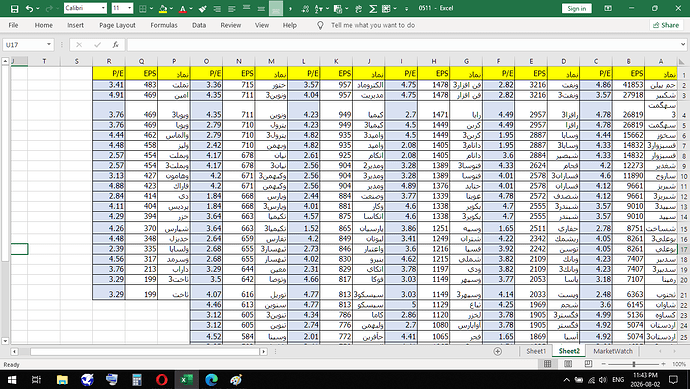Expand the Font Color dropdown arrow
The height and width of the screenshot is (389, 690).
coord(191,8)
